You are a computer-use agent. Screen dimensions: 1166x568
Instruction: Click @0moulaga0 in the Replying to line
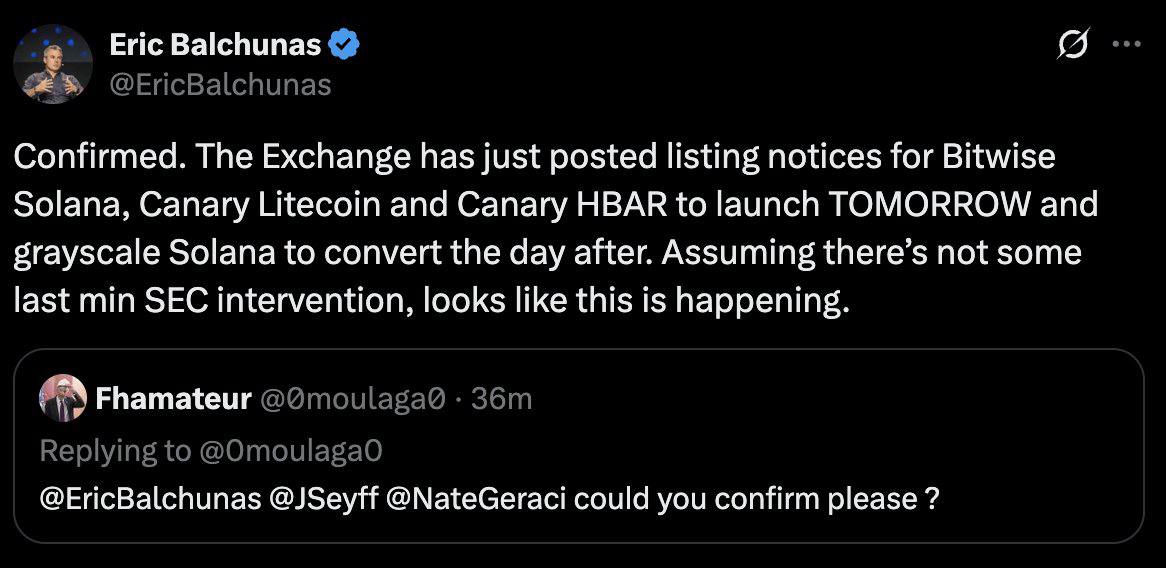point(290,451)
